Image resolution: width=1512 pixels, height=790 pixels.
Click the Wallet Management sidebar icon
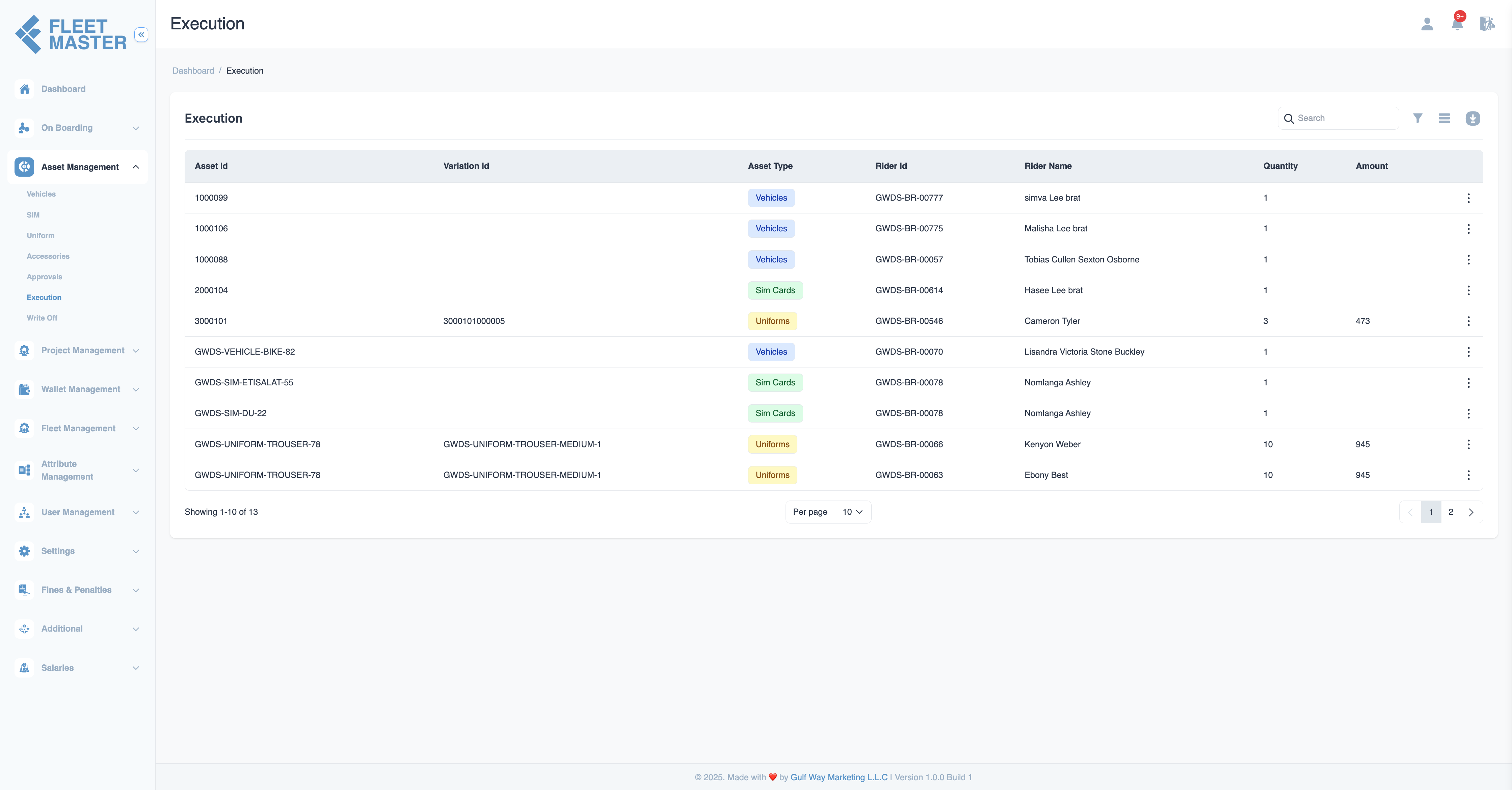tap(24, 389)
